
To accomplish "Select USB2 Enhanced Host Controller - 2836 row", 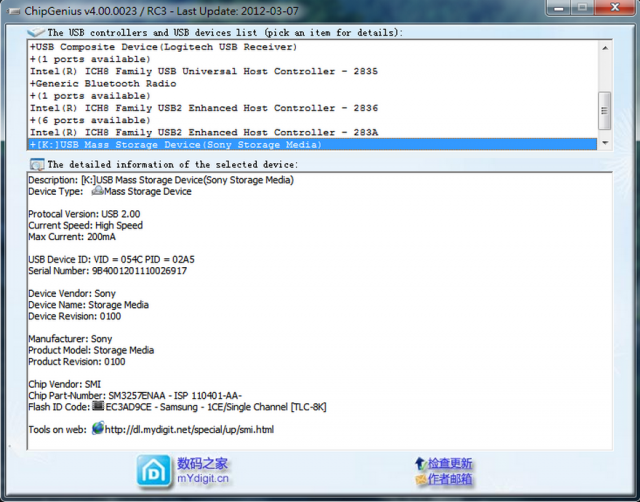I will 312,108.
